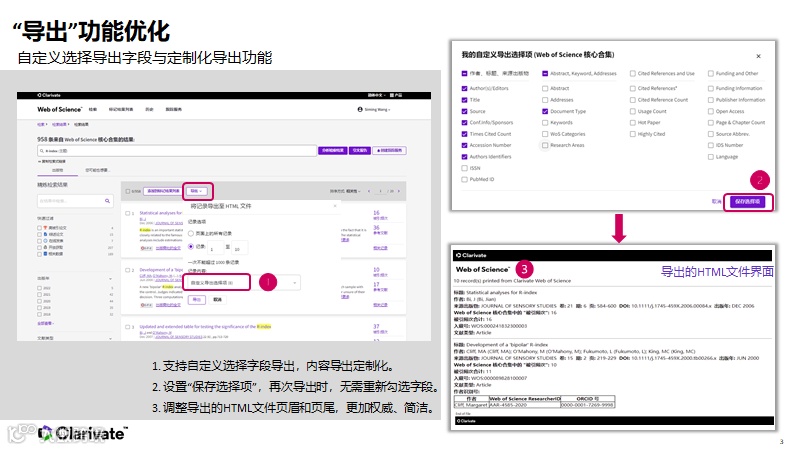Image resolution: width=800 pixels, height=450 pixels.
Task: Toggle the Author(s)/Editors checkbox
Action: pos(464,88)
